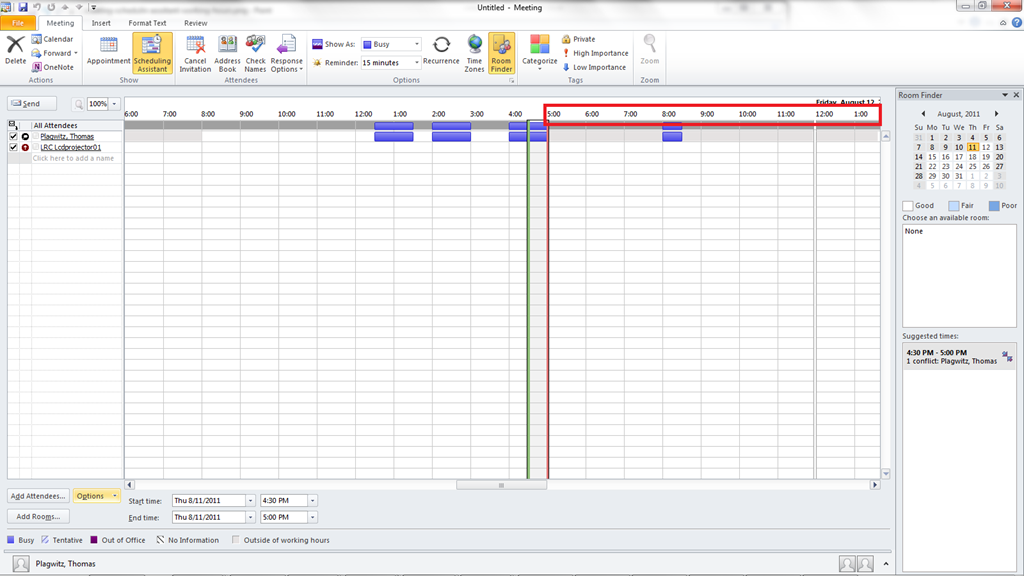
Task: Uncheck the LRC.Lcdprojector01 attendee checkbox
Action: click(x=13, y=147)
